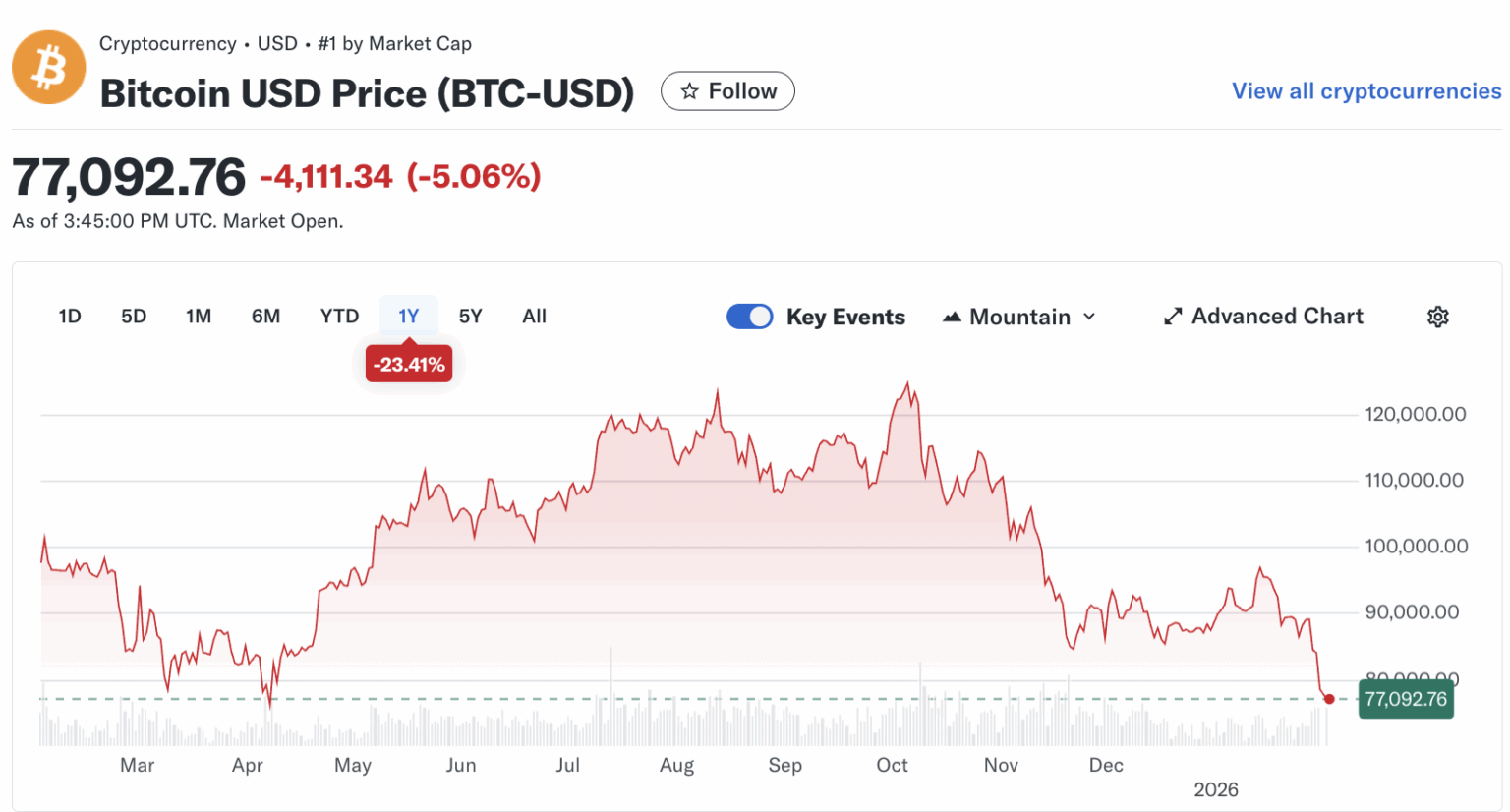
Task: Toggle the Key Events switch
Action: click(750, 317)
